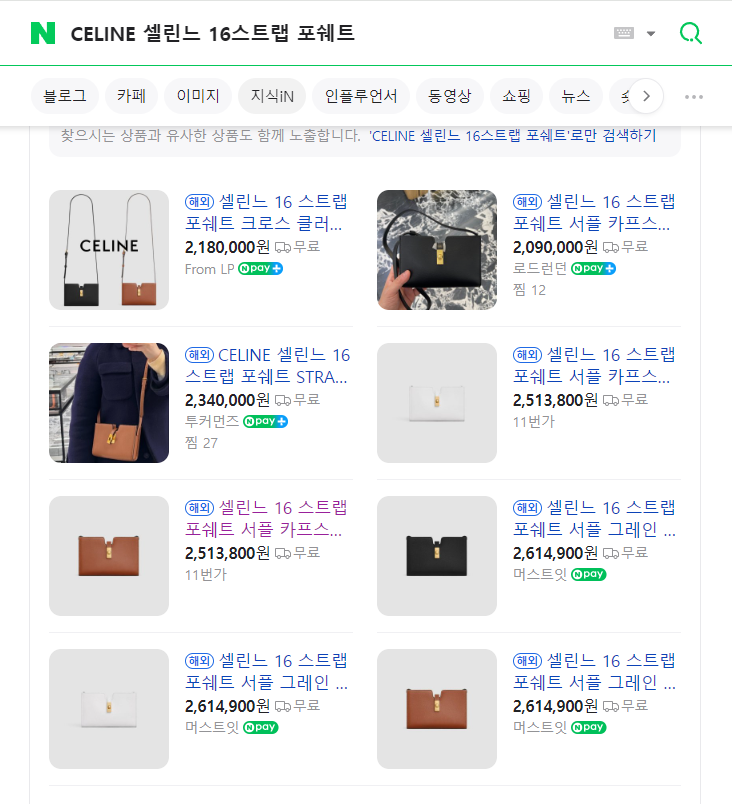Open CELINE logo two-bag product thumbnail
732x804 pixels.
pyautogui.click(x=109, y=249)
